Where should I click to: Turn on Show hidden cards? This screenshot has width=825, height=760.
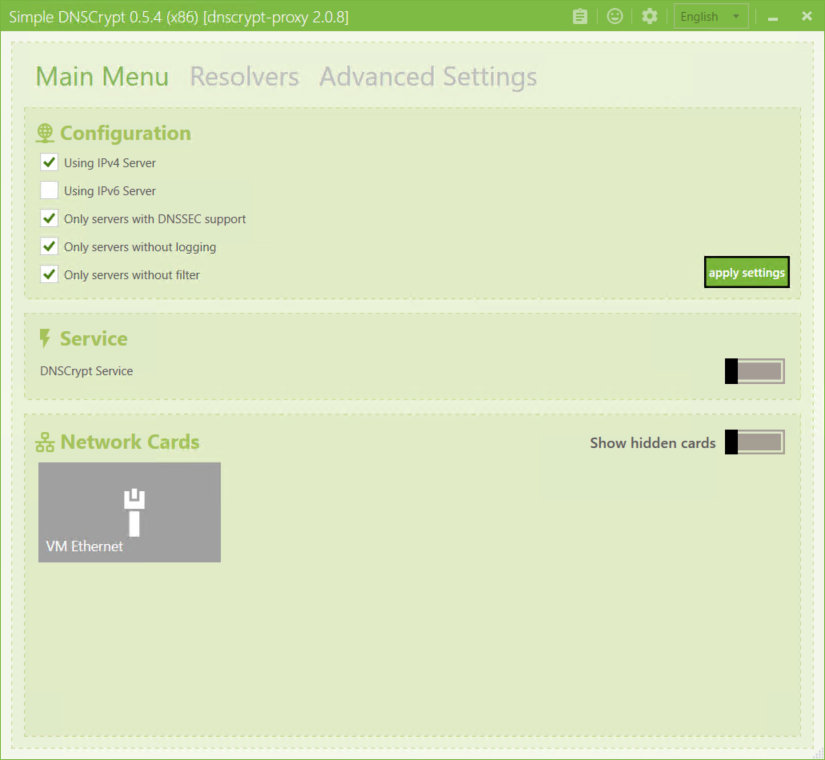754,441
